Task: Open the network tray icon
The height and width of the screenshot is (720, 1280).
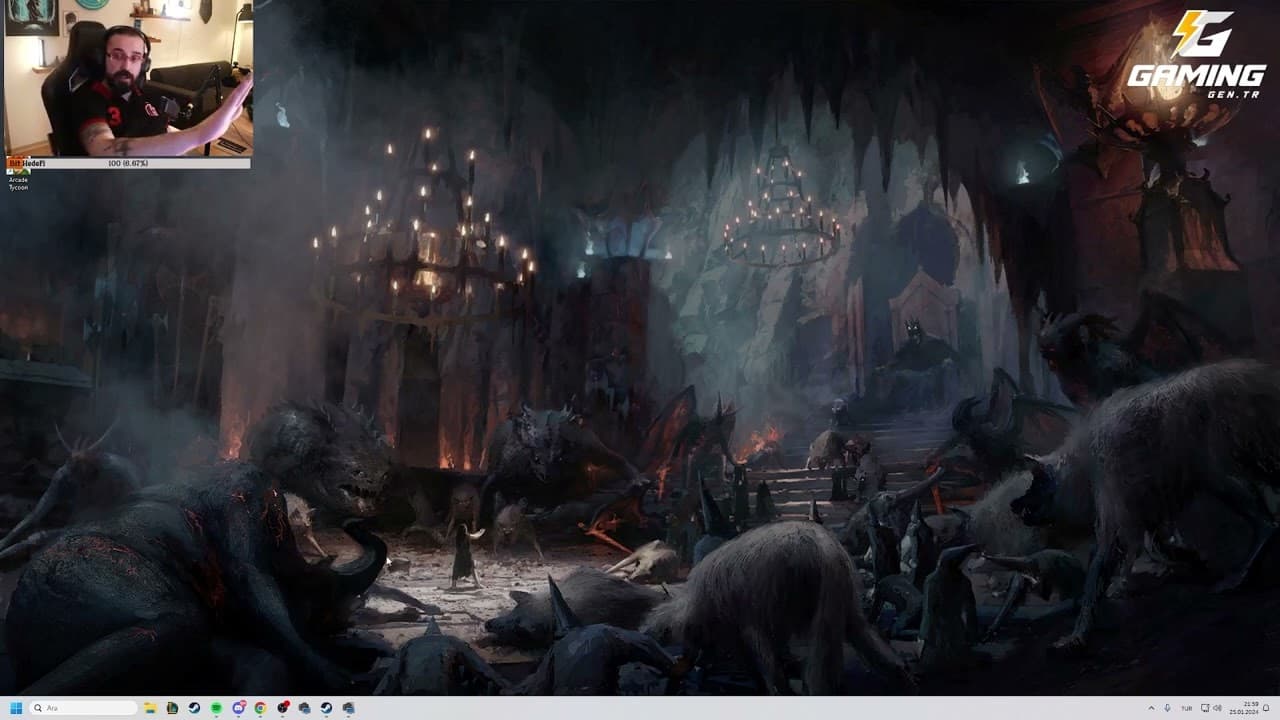Action: click(1205, 708)
